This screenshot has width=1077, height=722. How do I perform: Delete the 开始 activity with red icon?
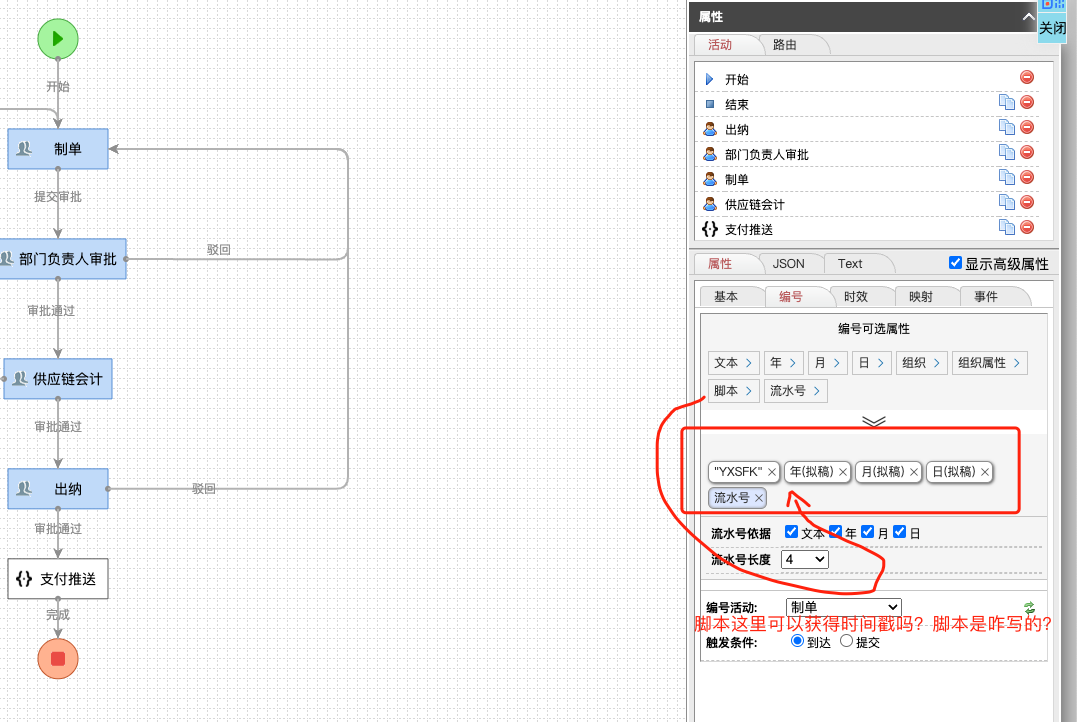click(x=1027, y=77)
